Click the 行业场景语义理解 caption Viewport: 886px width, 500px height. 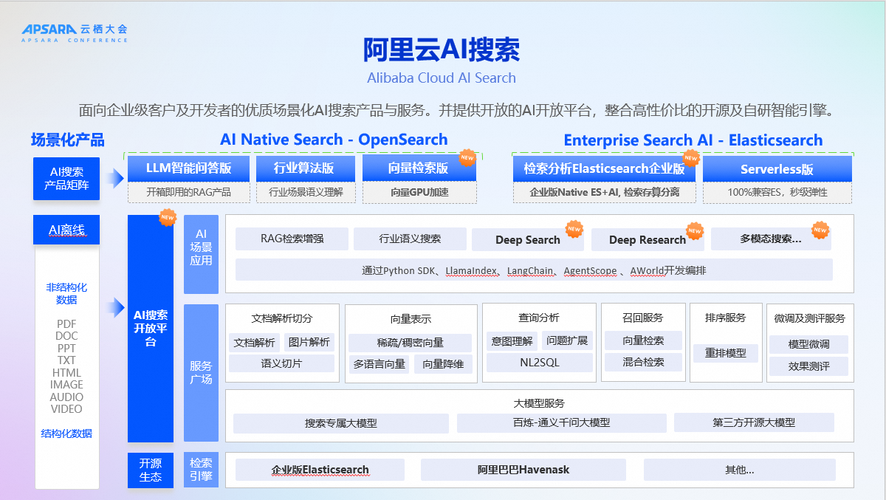click(x=306, y=192)
